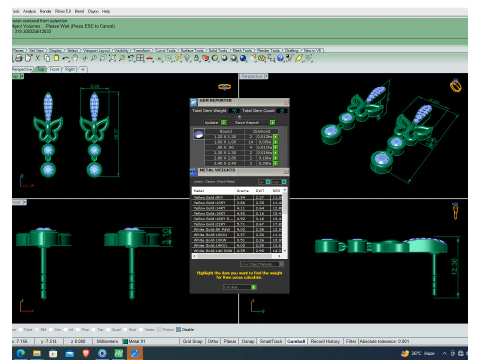Image resolution: width=480 pixels, height=360 pixels.
Task: Click the four-viewport layout icon
Action: pos(140,58)
